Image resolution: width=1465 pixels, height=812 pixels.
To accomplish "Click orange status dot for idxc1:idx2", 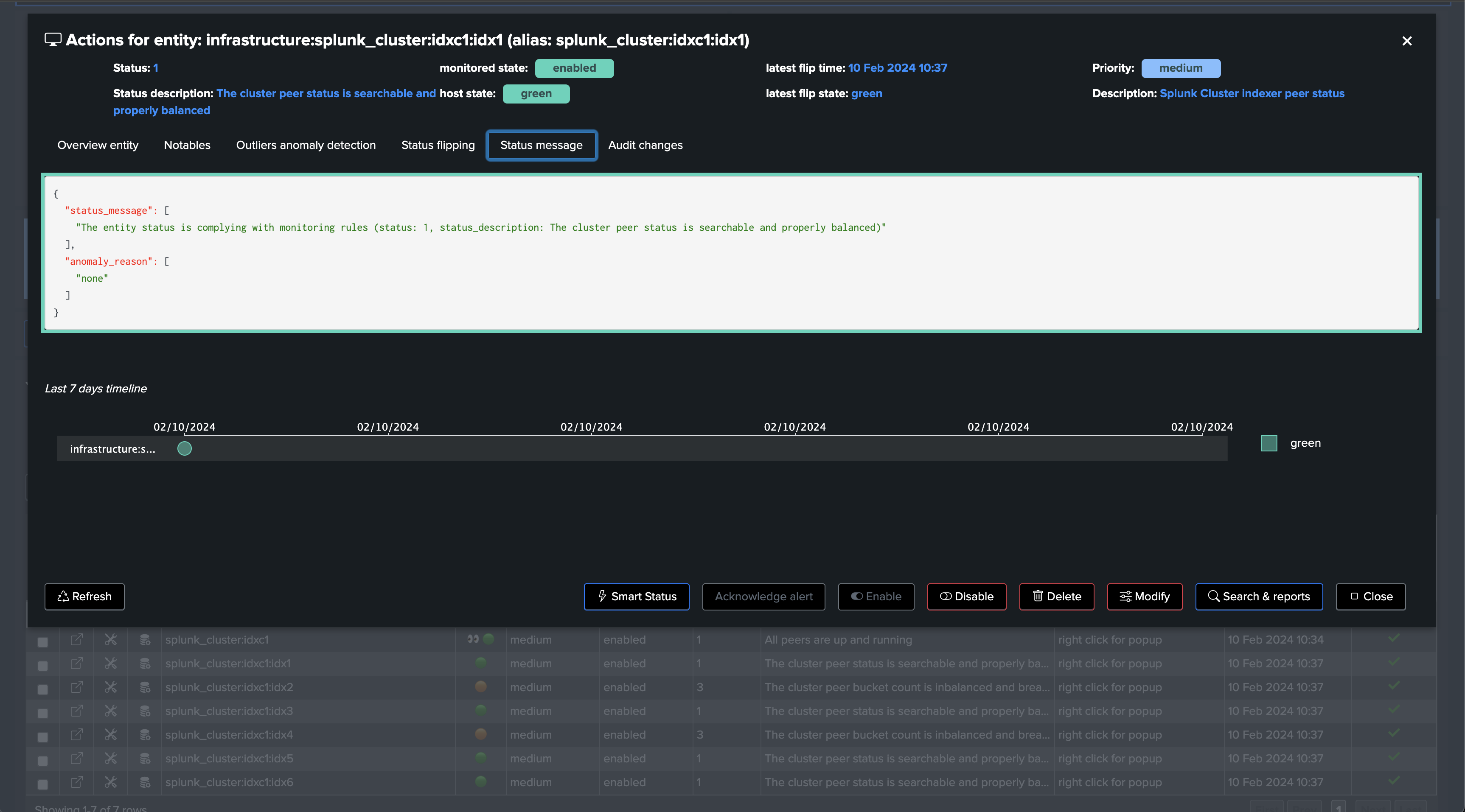I will click(x=480, y=686).
